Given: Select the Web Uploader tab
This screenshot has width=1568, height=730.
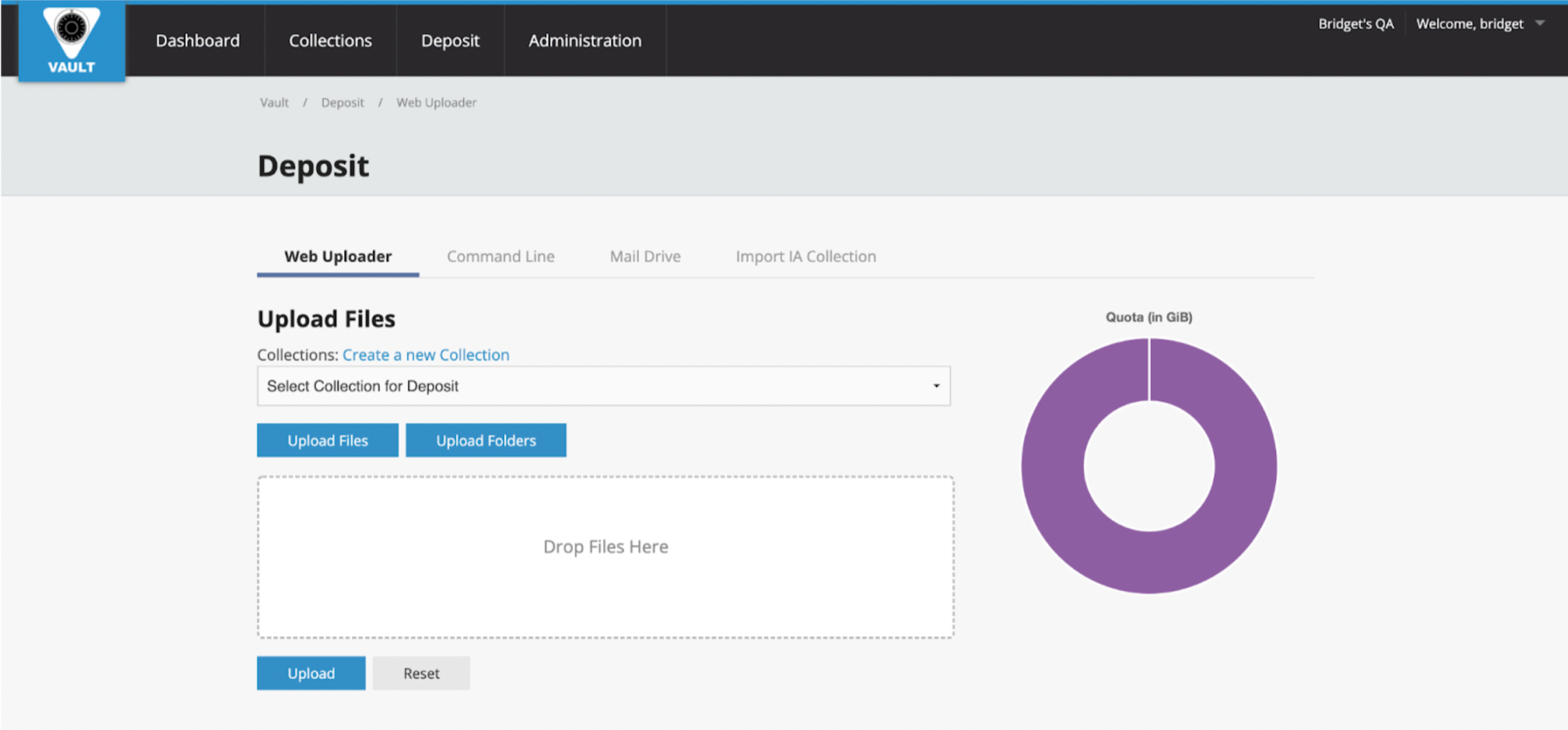Looking at the screenshot, I should [337, 256].
